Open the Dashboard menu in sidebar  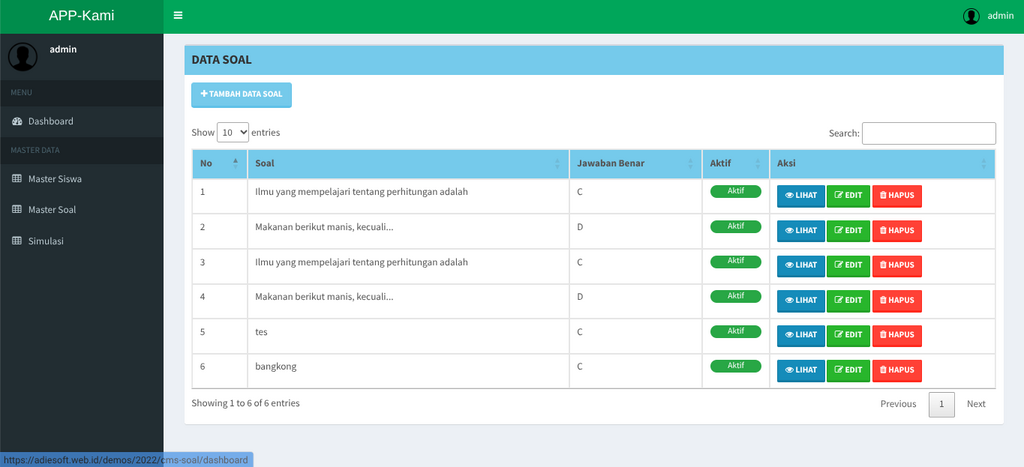[50, 121]
